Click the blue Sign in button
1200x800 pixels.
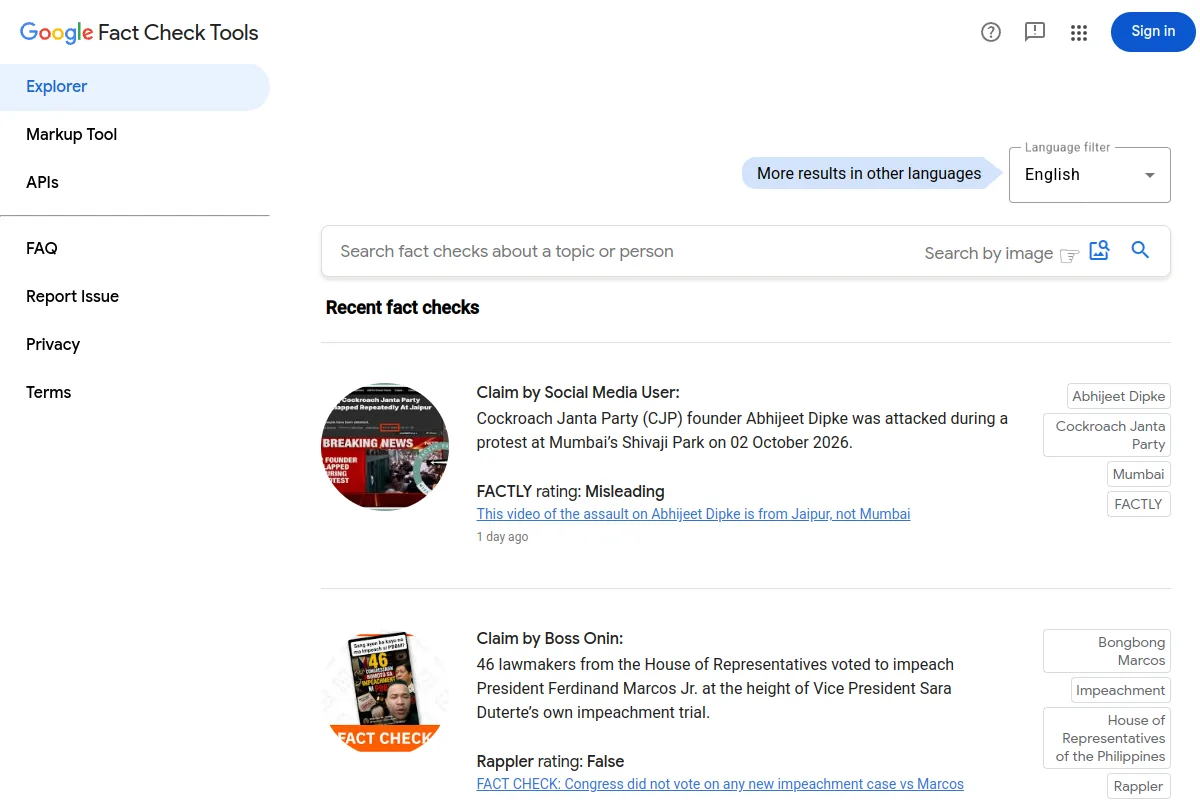pyautogui.click(x=1153, y=32)
